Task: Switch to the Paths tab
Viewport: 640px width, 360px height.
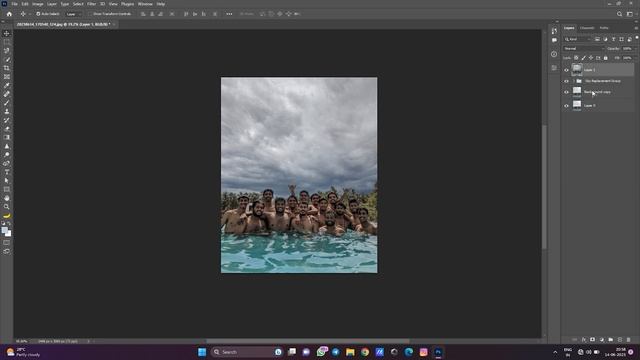Action: [x=604, y=28]
